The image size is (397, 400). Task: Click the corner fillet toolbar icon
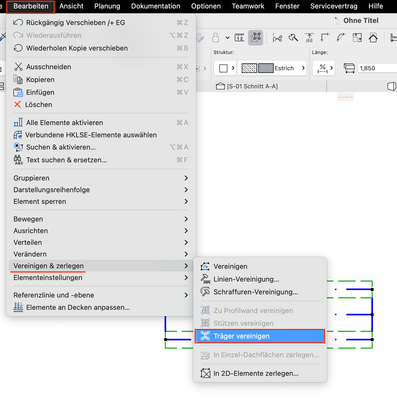click(x=325, y=37)
